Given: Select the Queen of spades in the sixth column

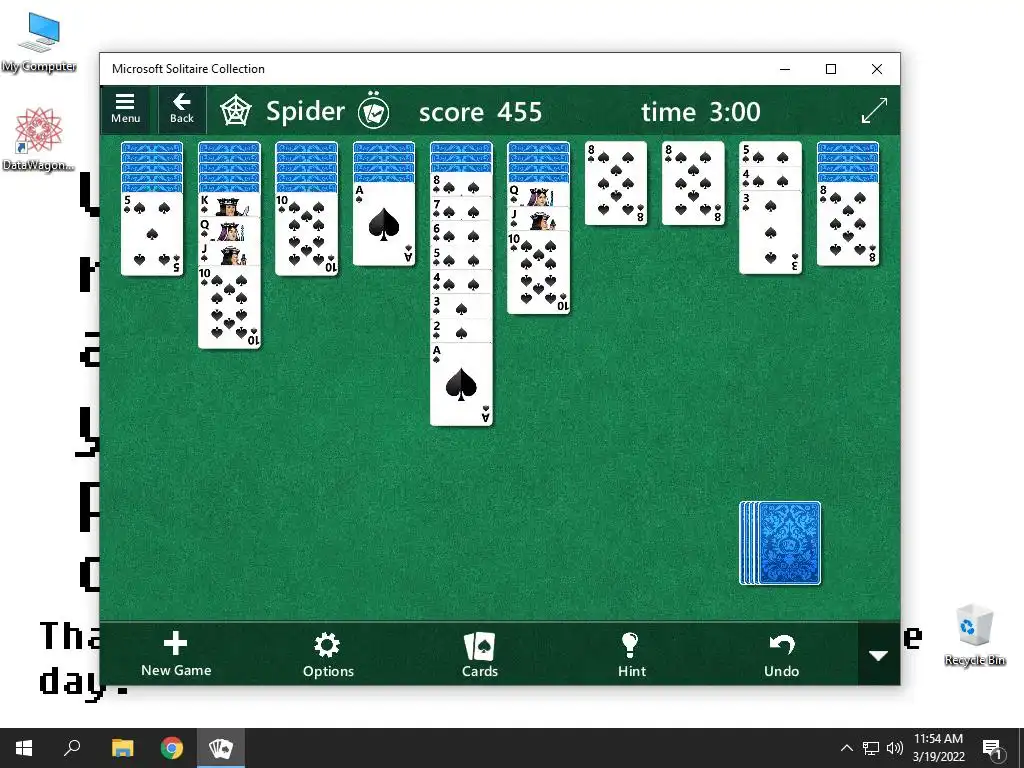Looking at the screenshot, I should click(538, 195).
